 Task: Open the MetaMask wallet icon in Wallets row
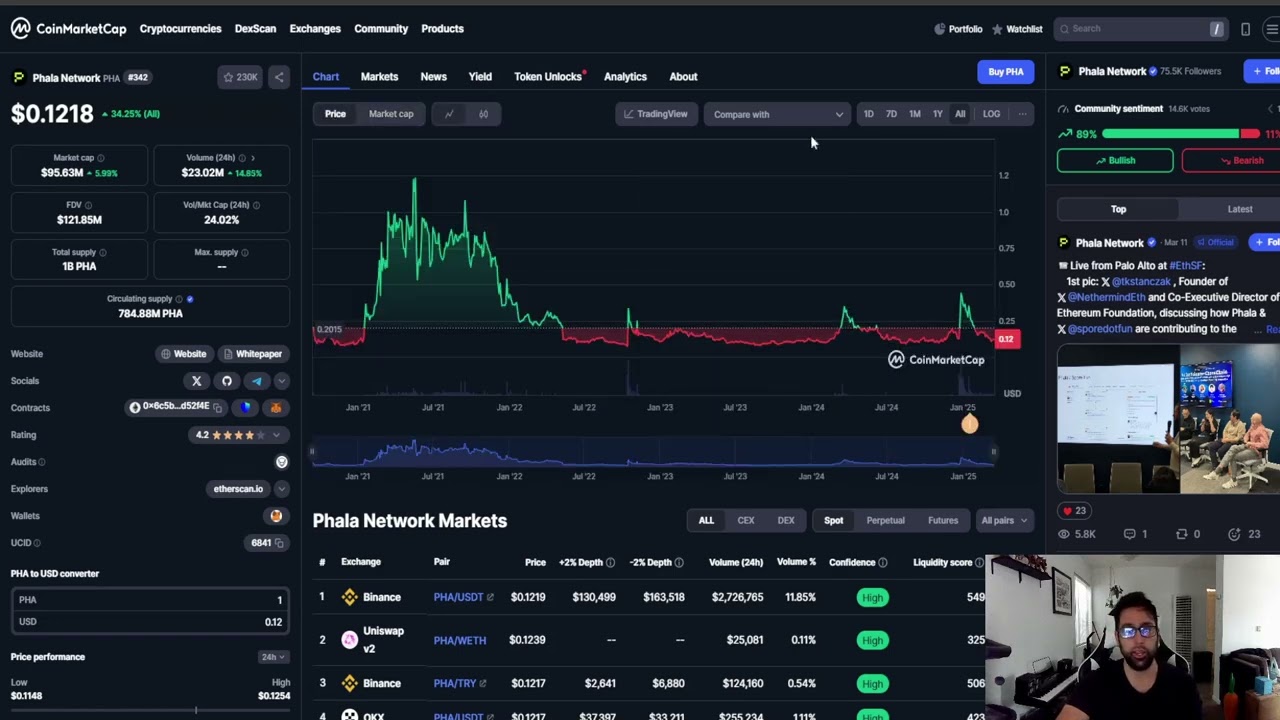coord(276,516)
